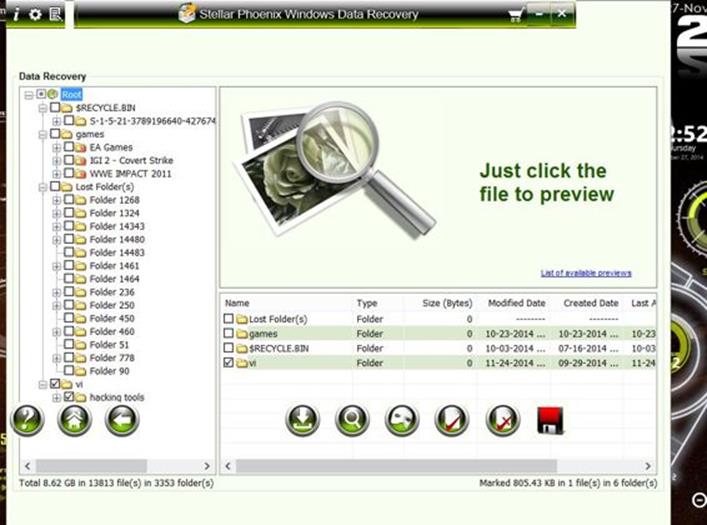
Task: Click the red X document icon
Action: (x=503, y=420)
